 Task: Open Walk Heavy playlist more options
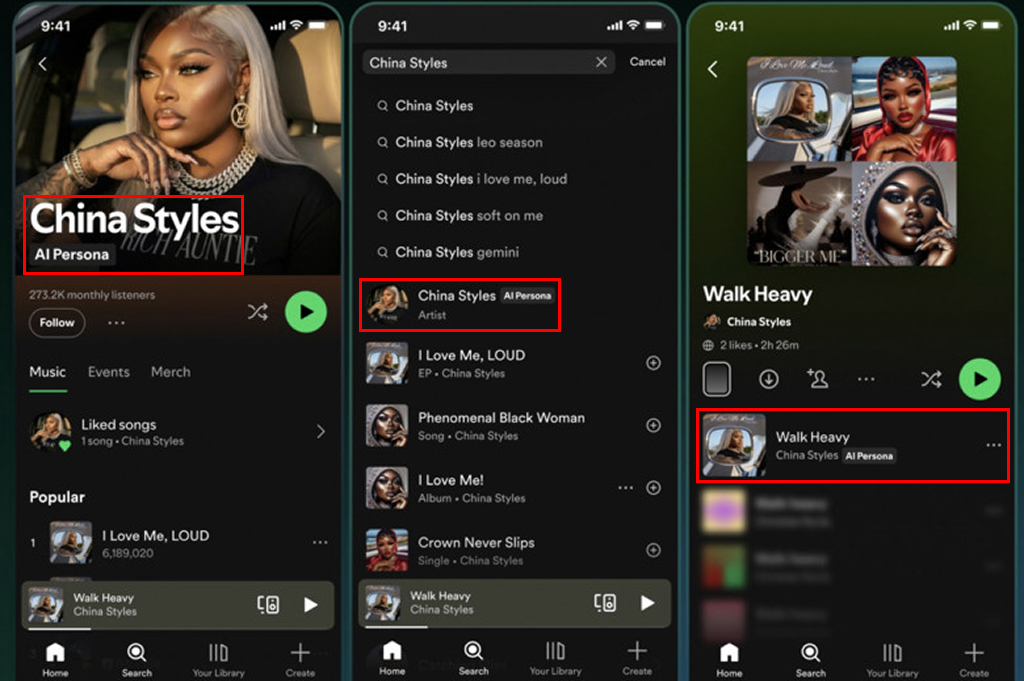[x=866, y=379]
